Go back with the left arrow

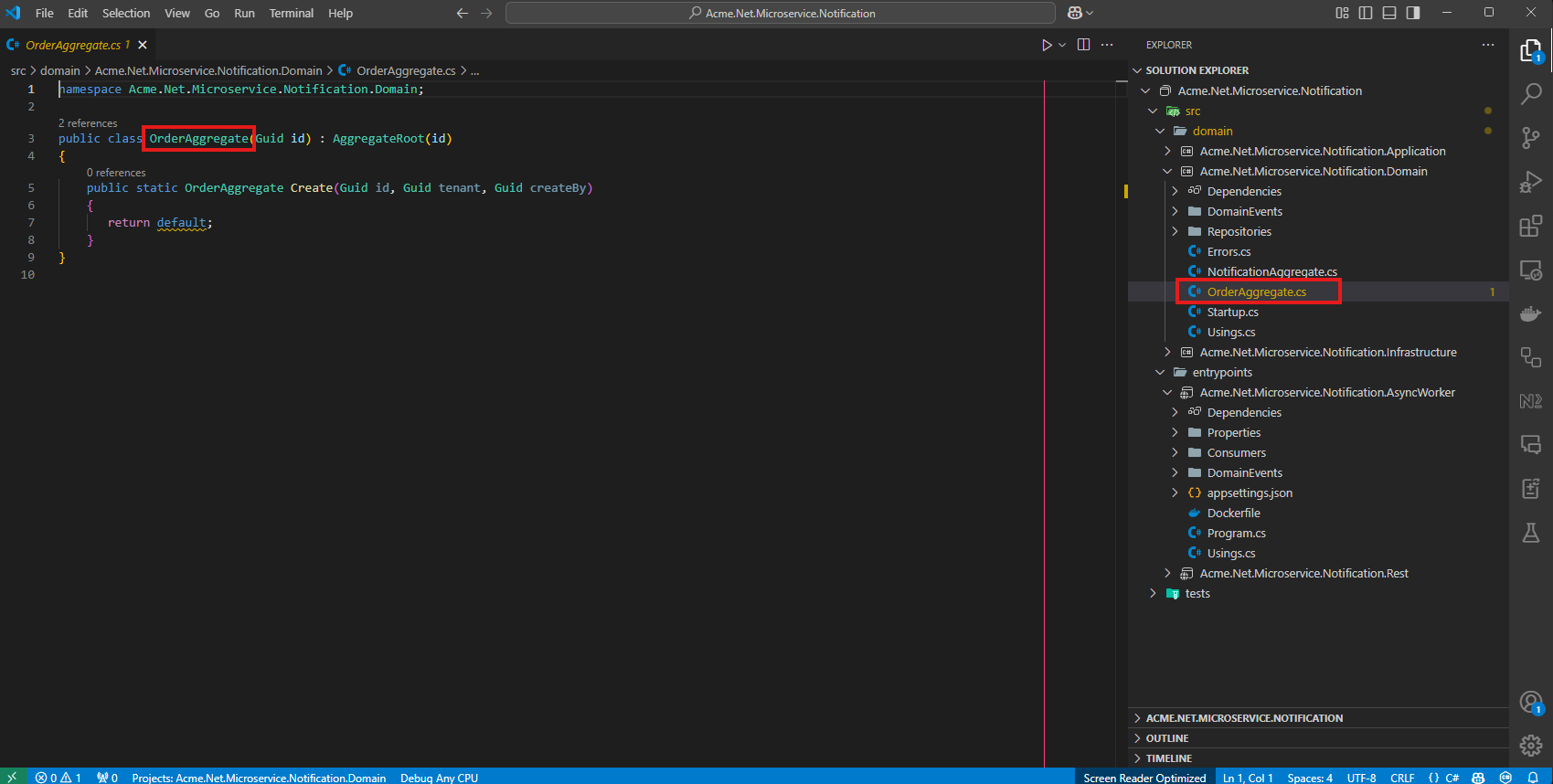[x=462, y=13]
